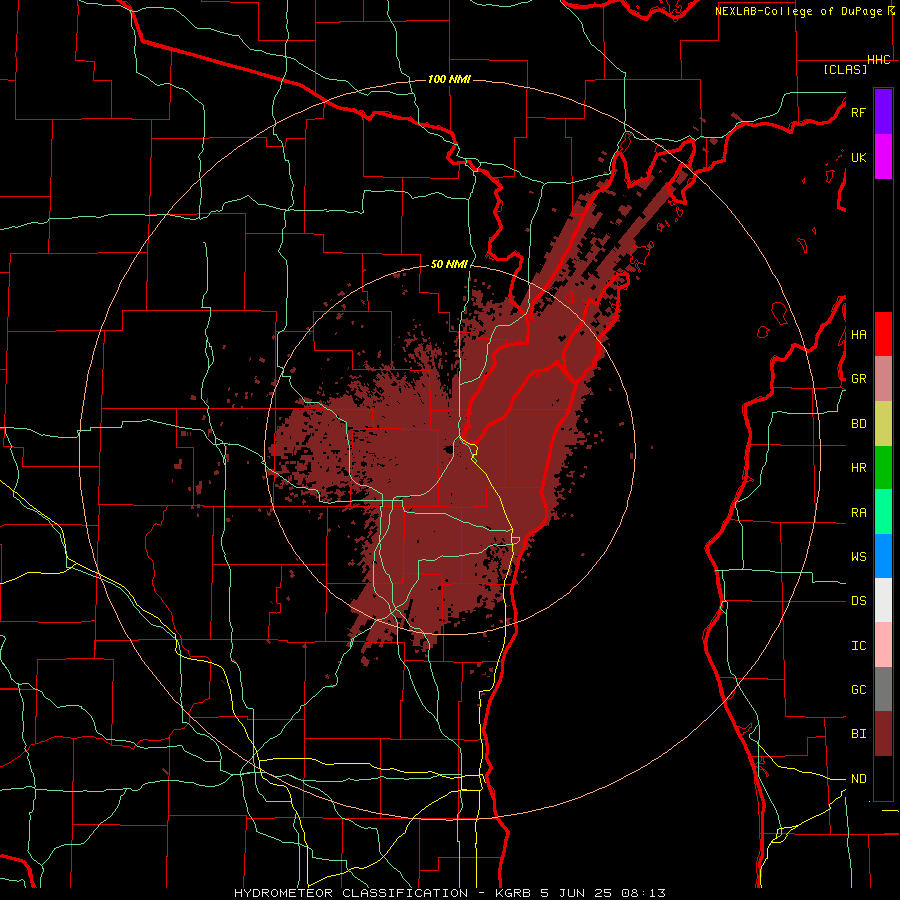Click the HHC product code label
The image size is (900, 900).
click(879, 60)
